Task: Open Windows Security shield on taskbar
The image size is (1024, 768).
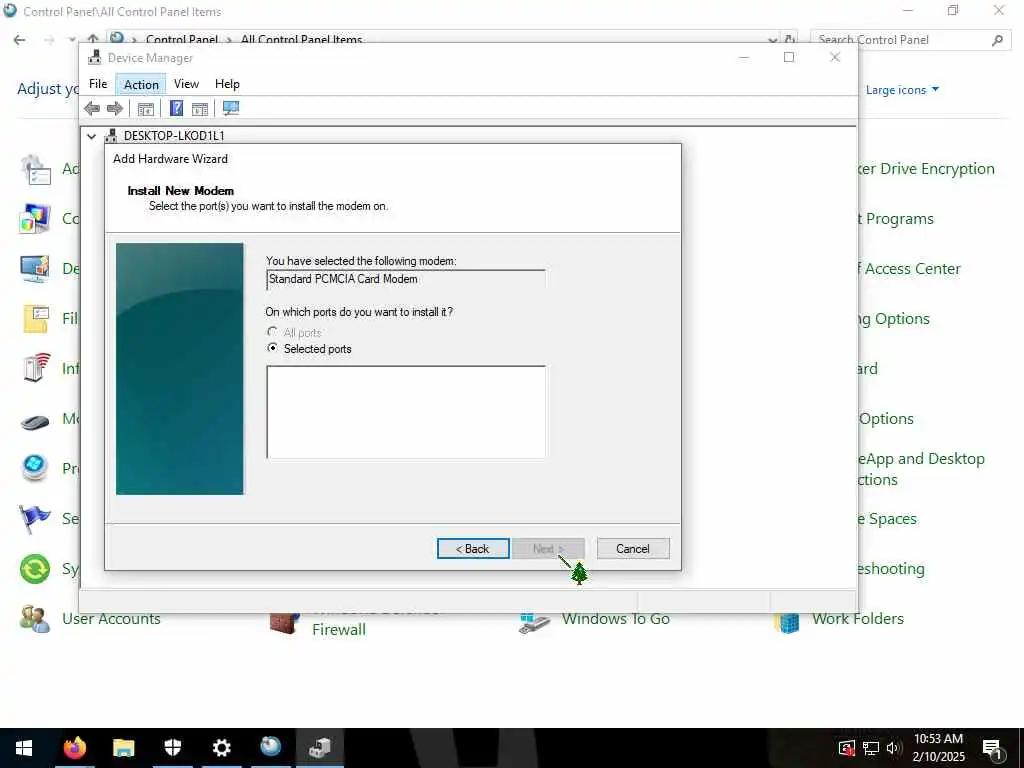Action: pyautogui.click(x=172, y=748)
